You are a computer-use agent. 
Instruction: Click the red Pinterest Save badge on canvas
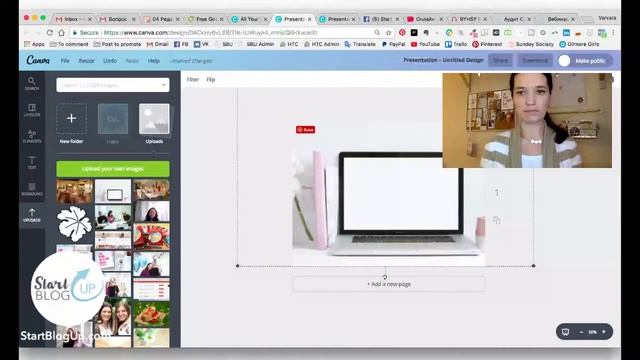coord(305,130)
